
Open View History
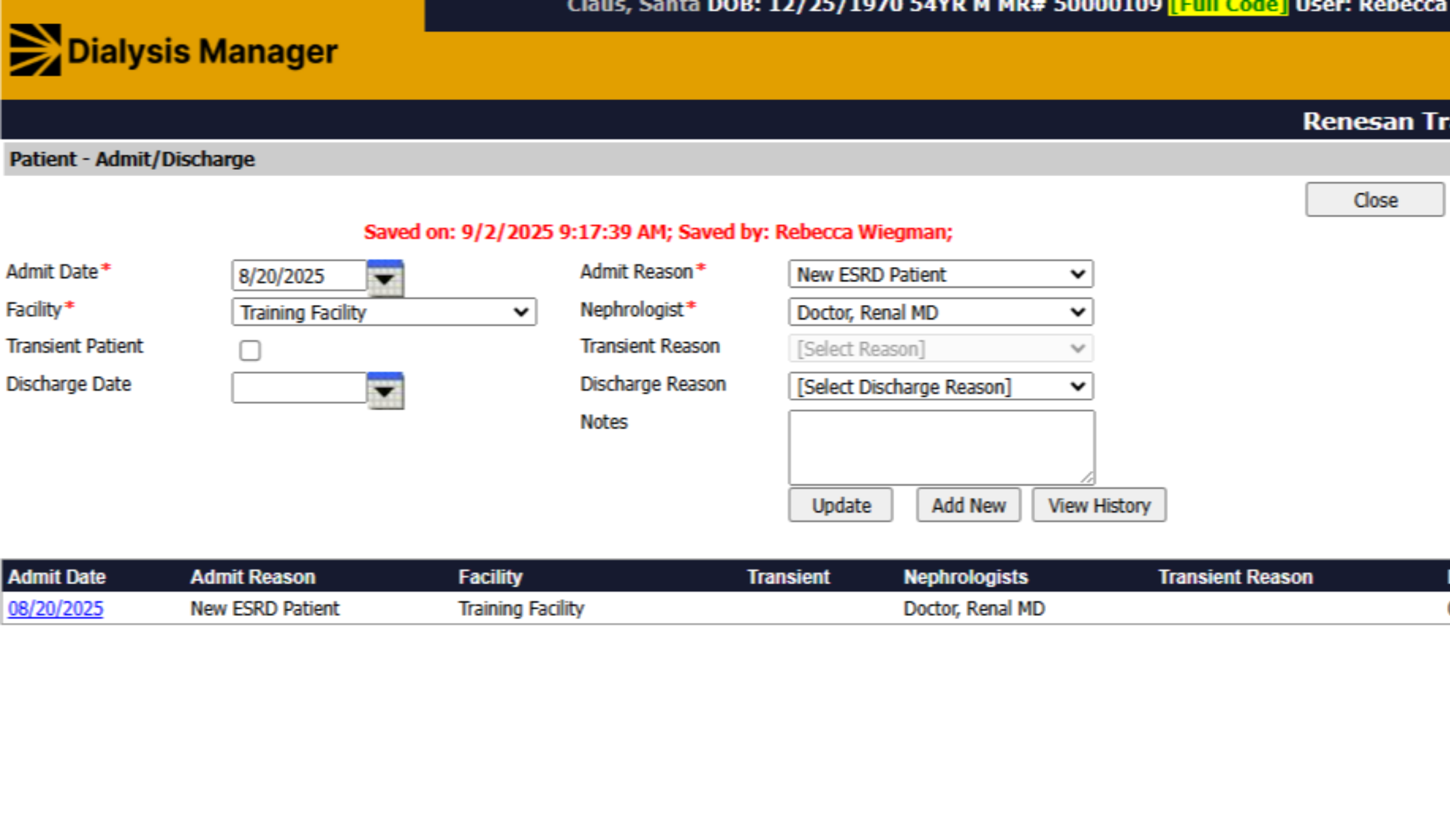tap(1099, 505)
